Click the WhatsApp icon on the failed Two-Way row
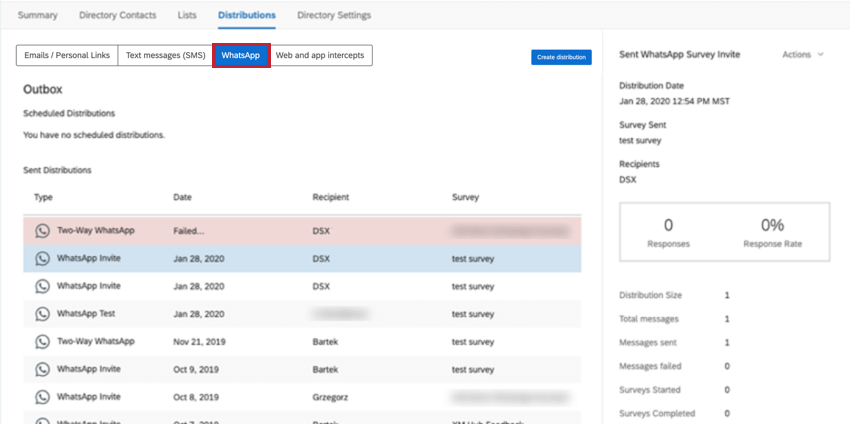The width and height of the screenshot is (850, 424). click(x=42, y=231)
